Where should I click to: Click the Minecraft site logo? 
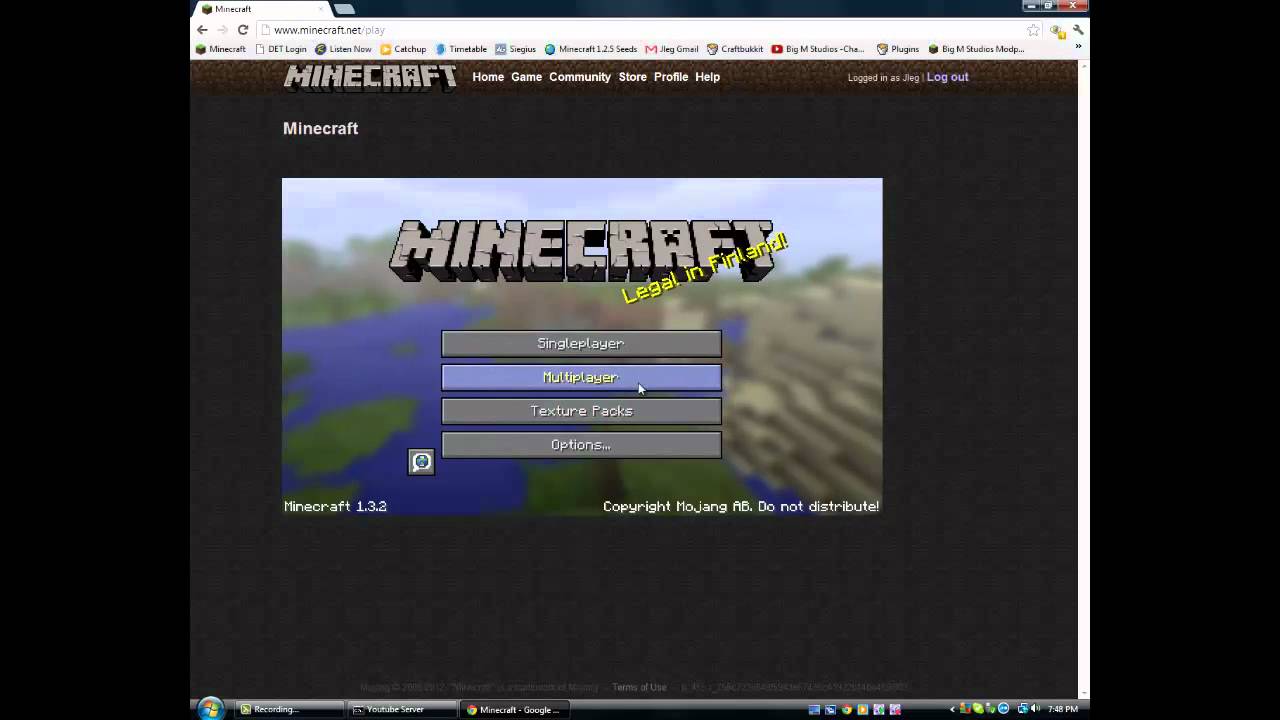370,77
